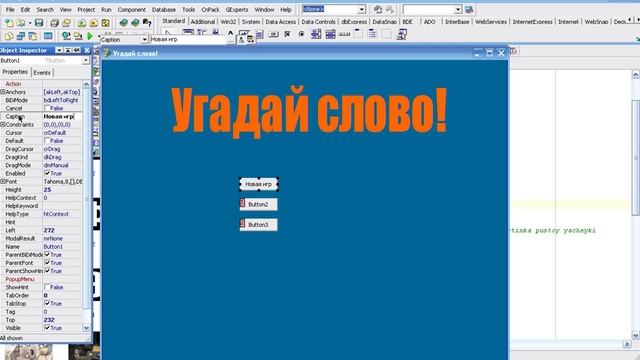Click the Save All icon
The width and height of the screenshot is (640, 360).
click(x=54, y=23)
